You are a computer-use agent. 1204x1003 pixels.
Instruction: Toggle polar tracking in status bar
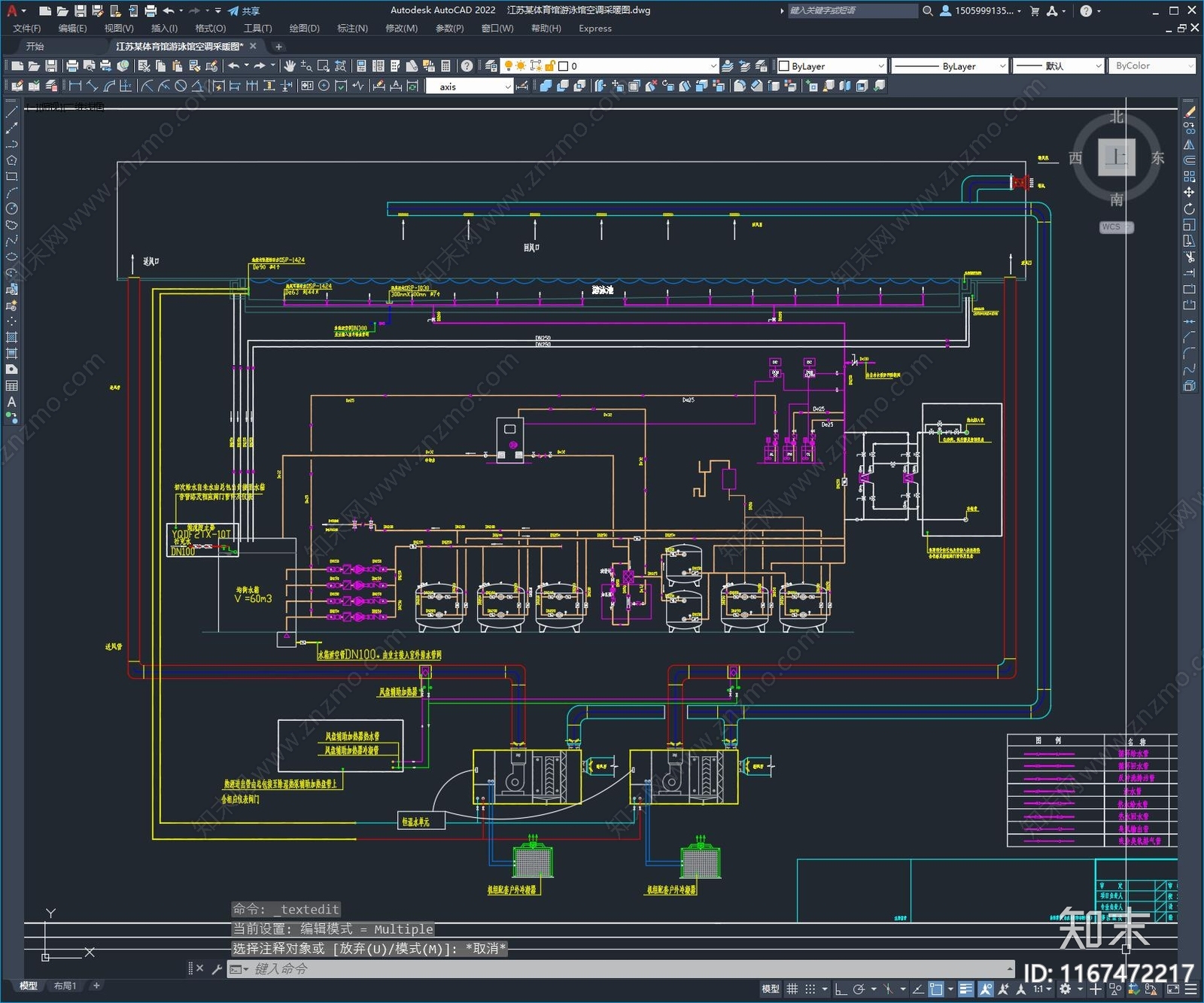tap(859, 989)
